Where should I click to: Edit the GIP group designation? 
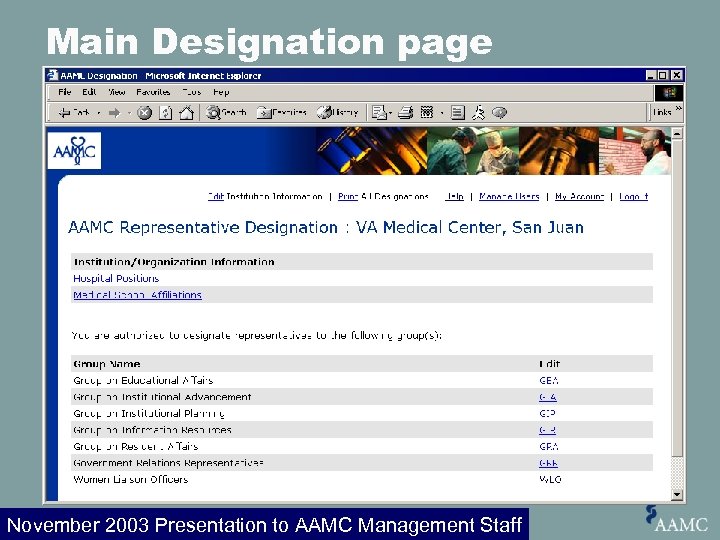pos(547,413)
